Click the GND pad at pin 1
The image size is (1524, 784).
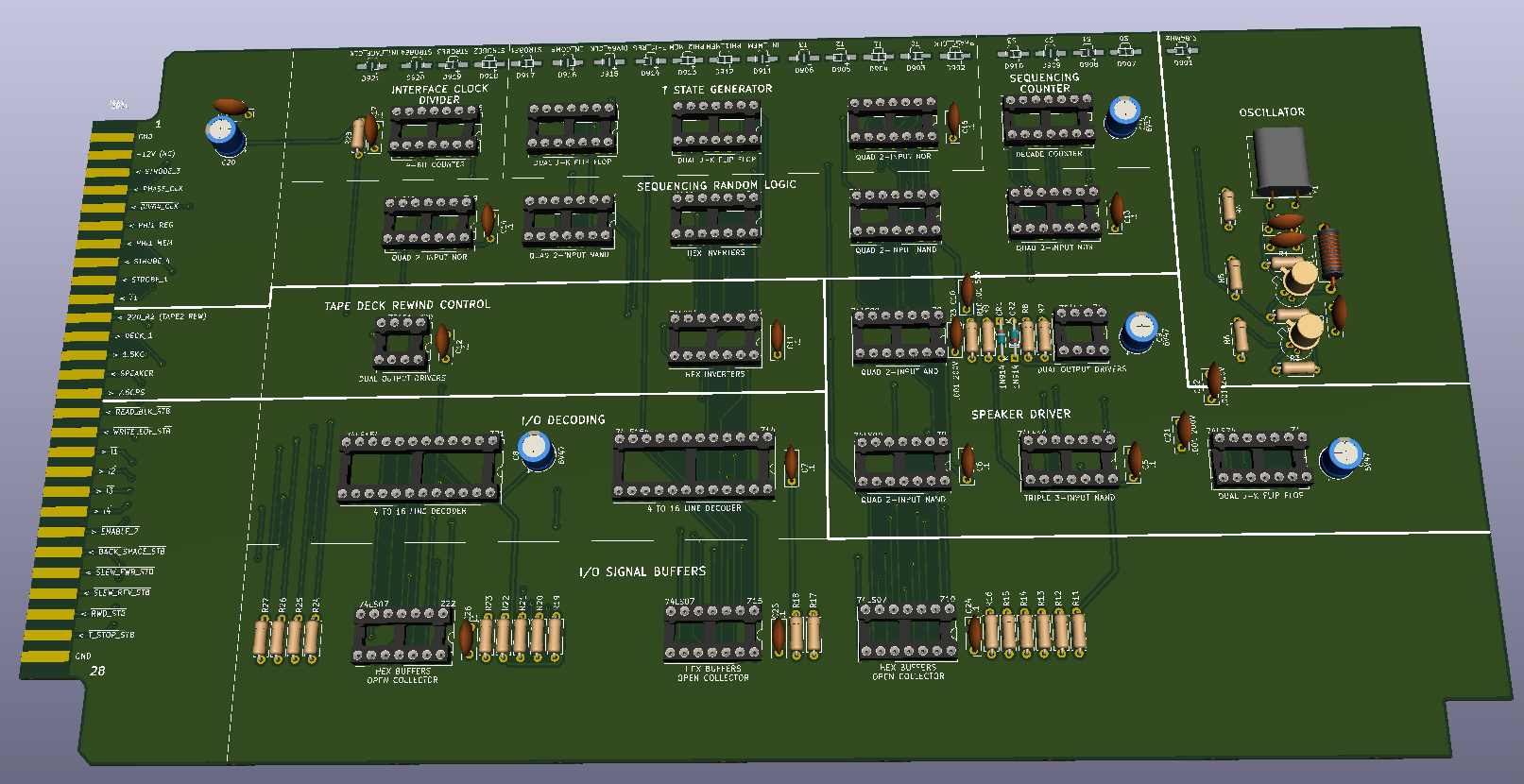click(111, 137)
